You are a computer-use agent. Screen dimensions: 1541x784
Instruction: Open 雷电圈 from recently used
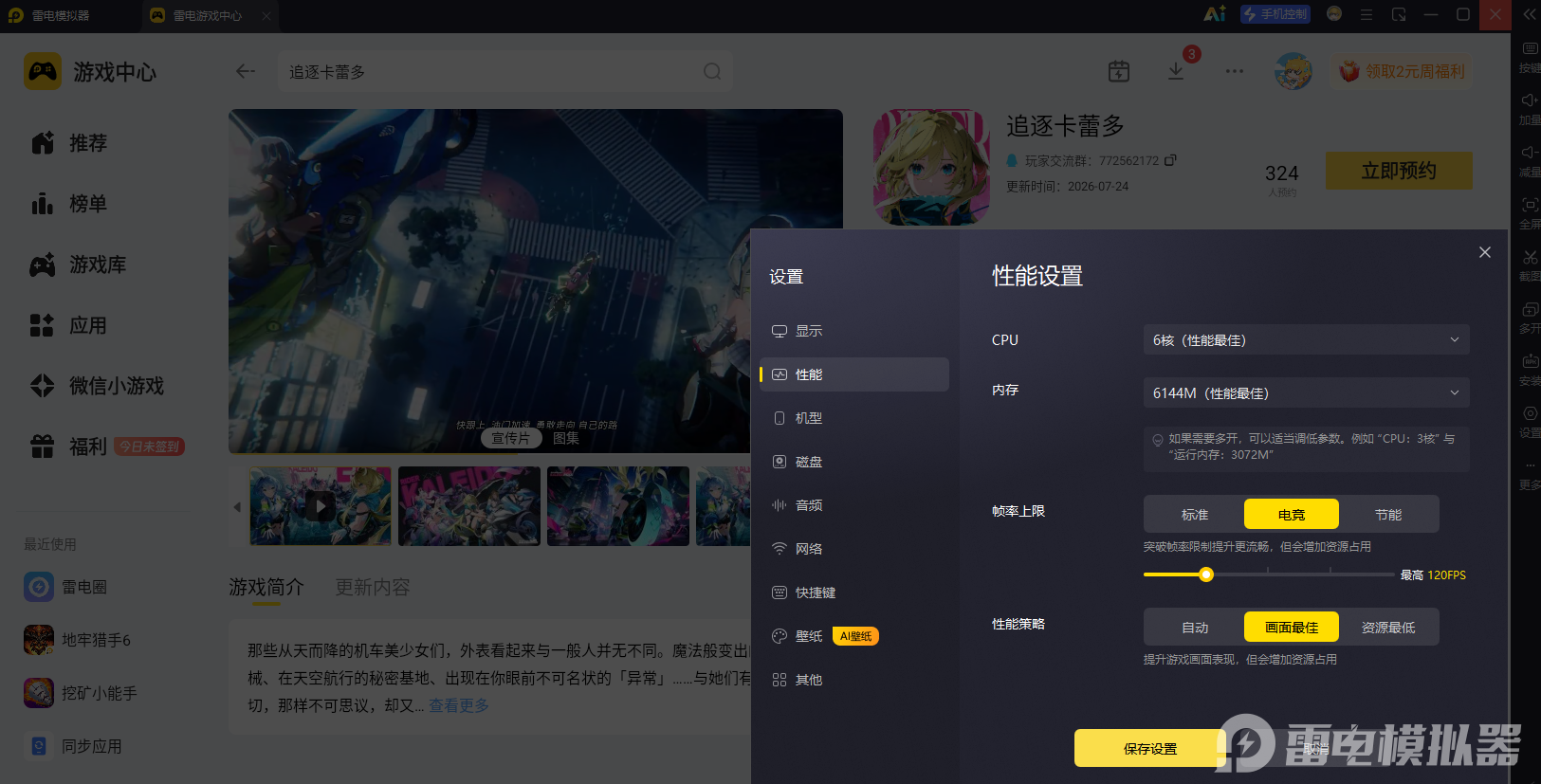[66, 587]
